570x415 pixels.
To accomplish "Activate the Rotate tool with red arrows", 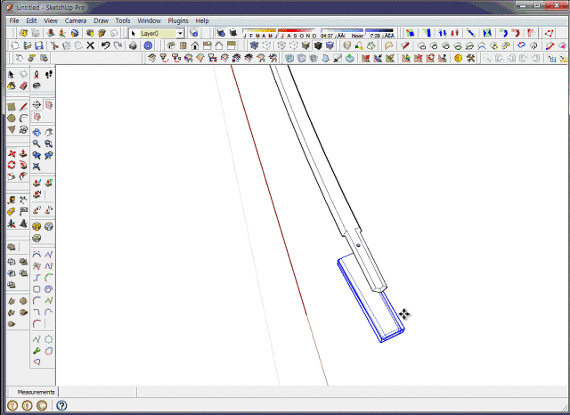I will click(x=11, y=165).
